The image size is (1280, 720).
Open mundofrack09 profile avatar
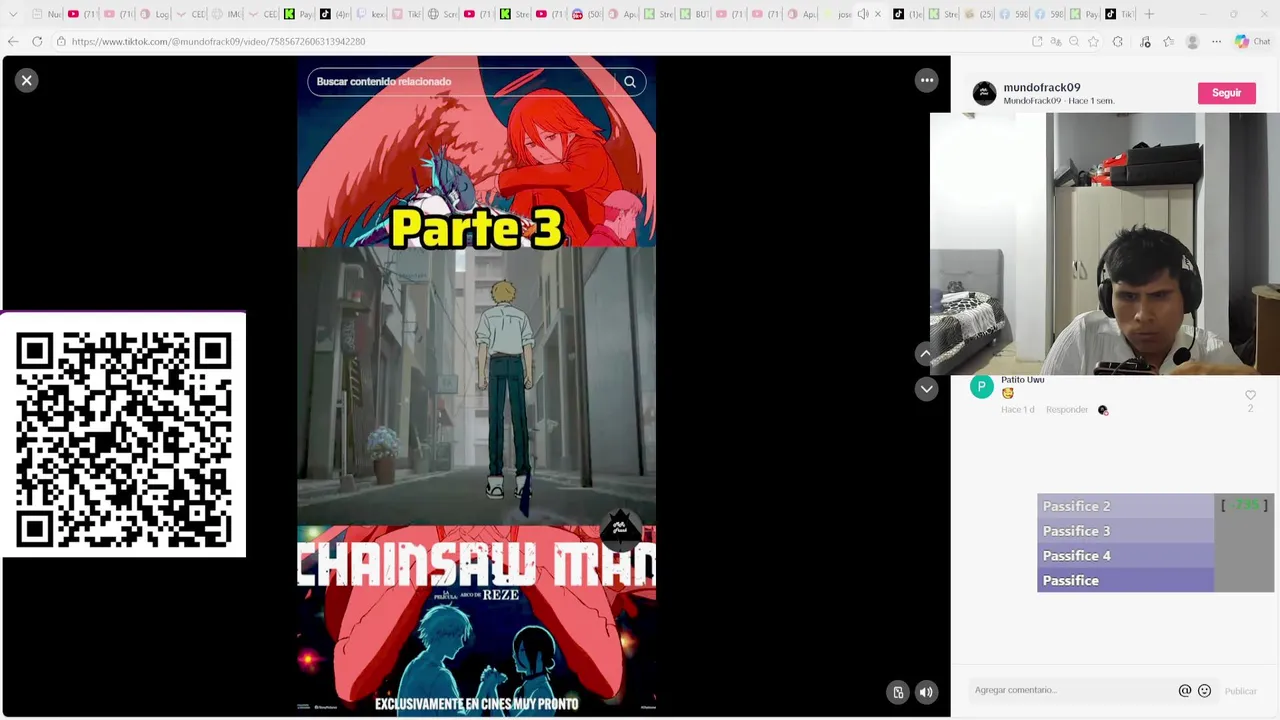pos(985,93)
